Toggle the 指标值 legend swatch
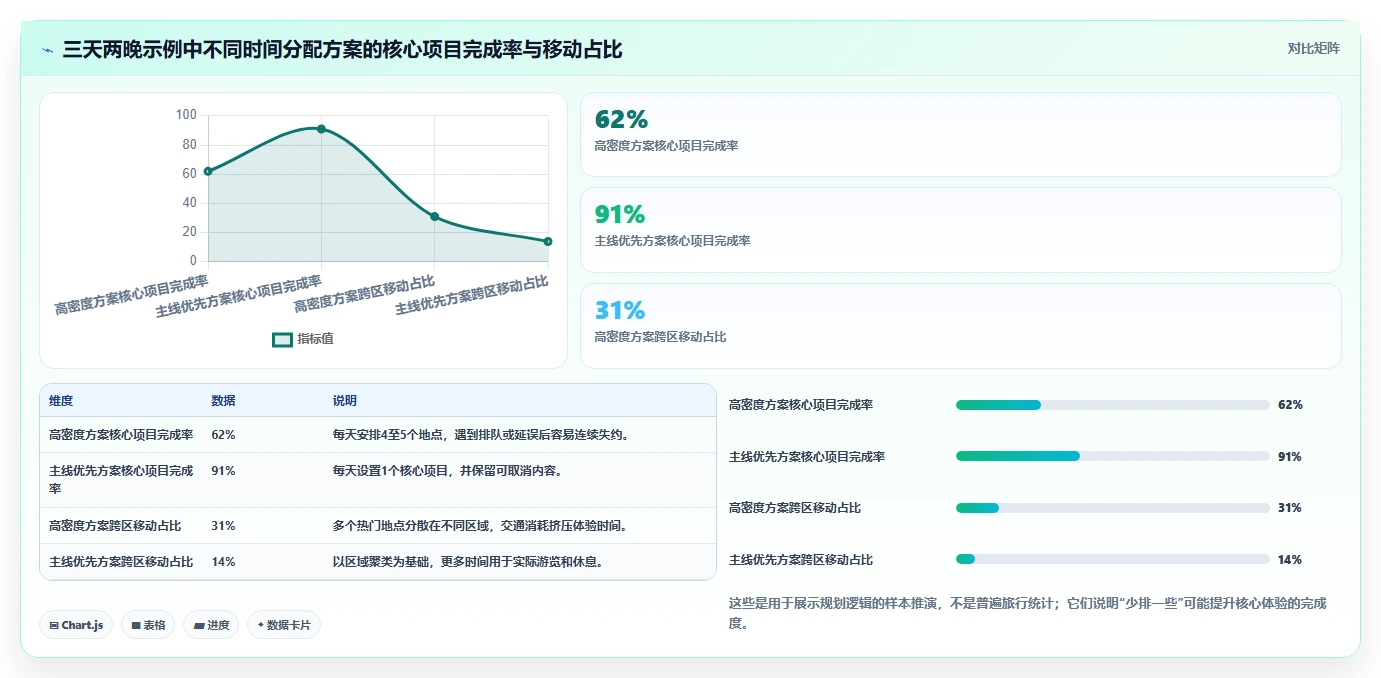The image size is (1381, 678). 283,339
